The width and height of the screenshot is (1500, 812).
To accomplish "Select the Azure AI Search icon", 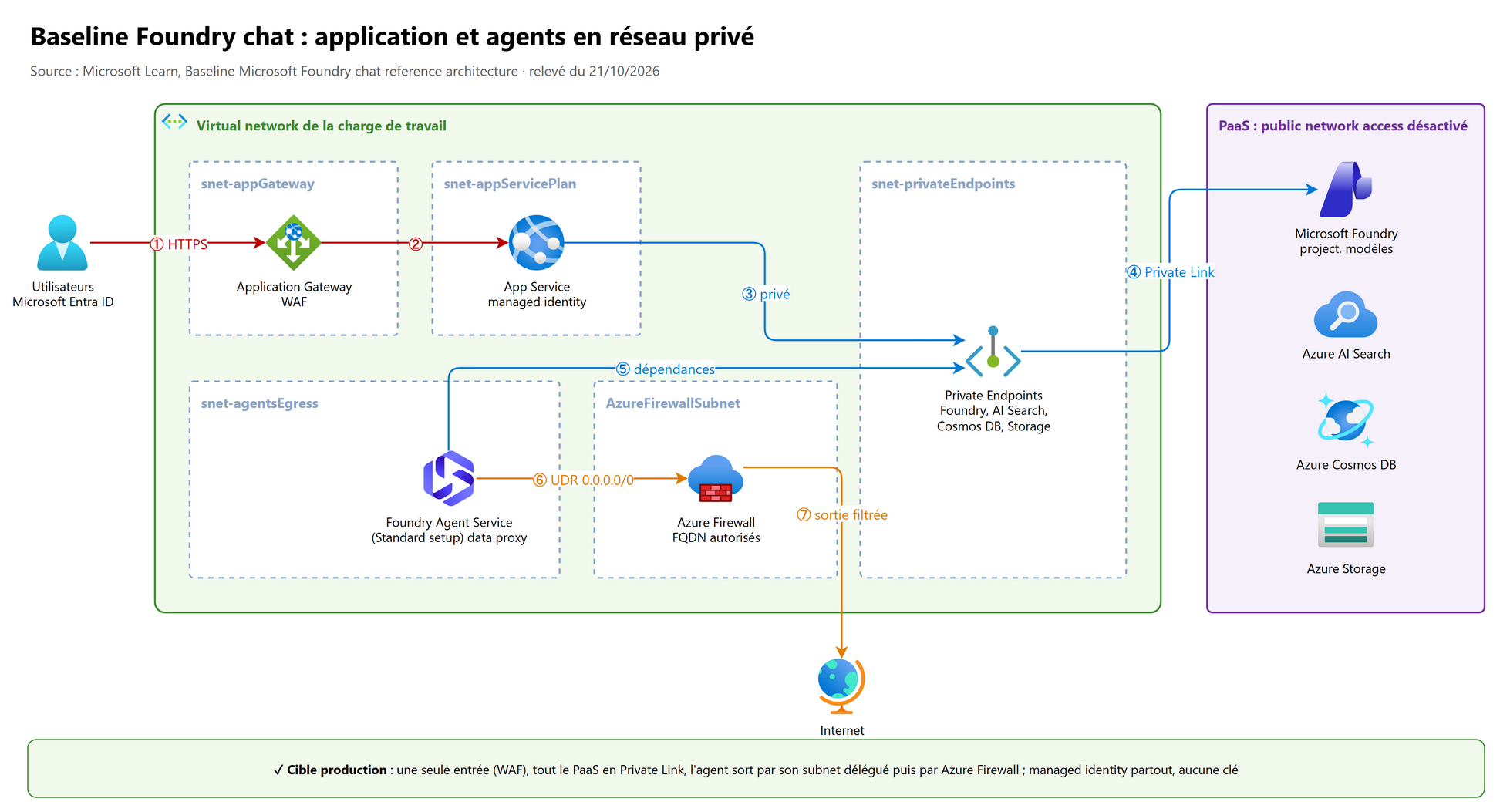I will pos(1346,315).
